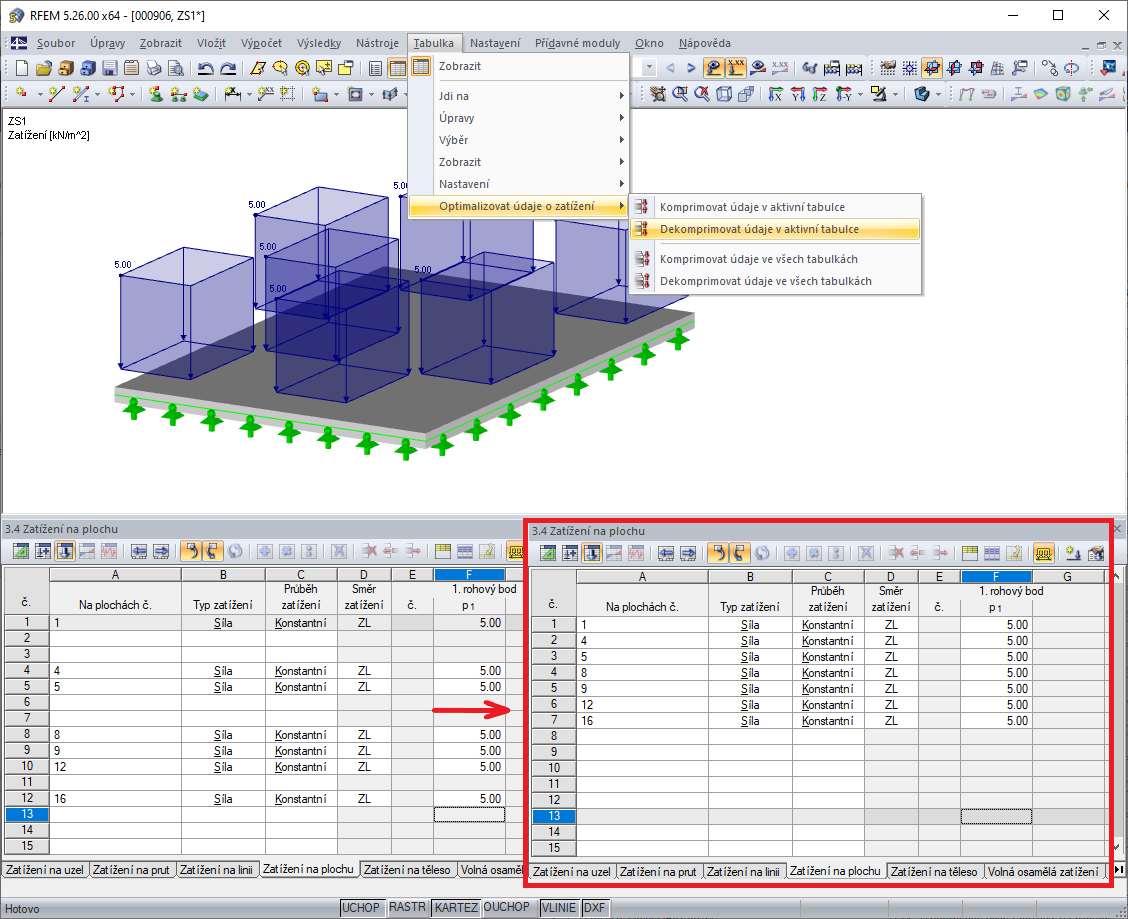The width and height of the screenshot is (1128, 919).
Task: Click the isometric wireframe view icon
Action: point(724,94)
